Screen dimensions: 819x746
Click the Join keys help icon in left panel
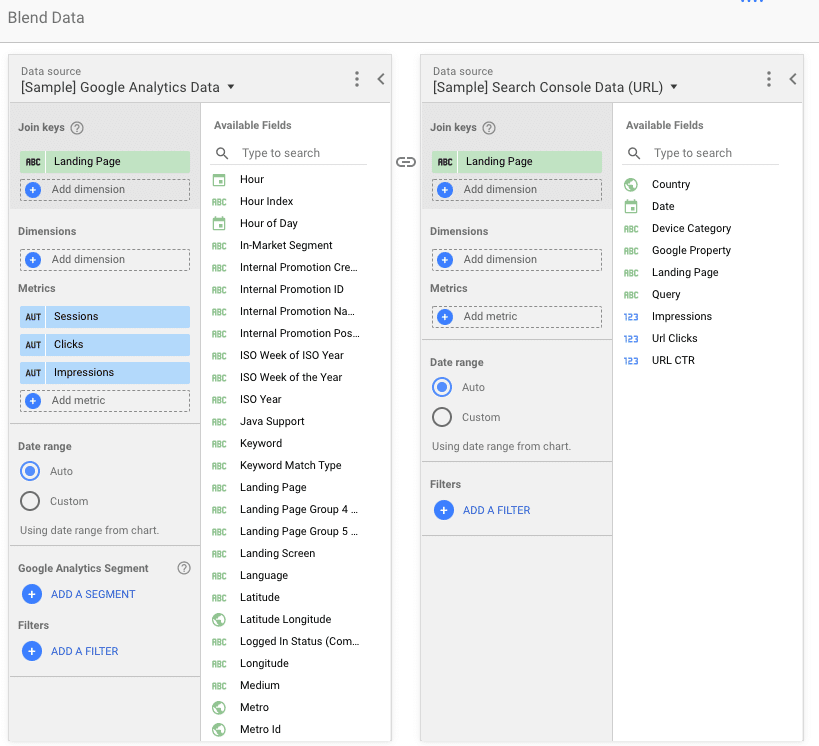(77, 128)
